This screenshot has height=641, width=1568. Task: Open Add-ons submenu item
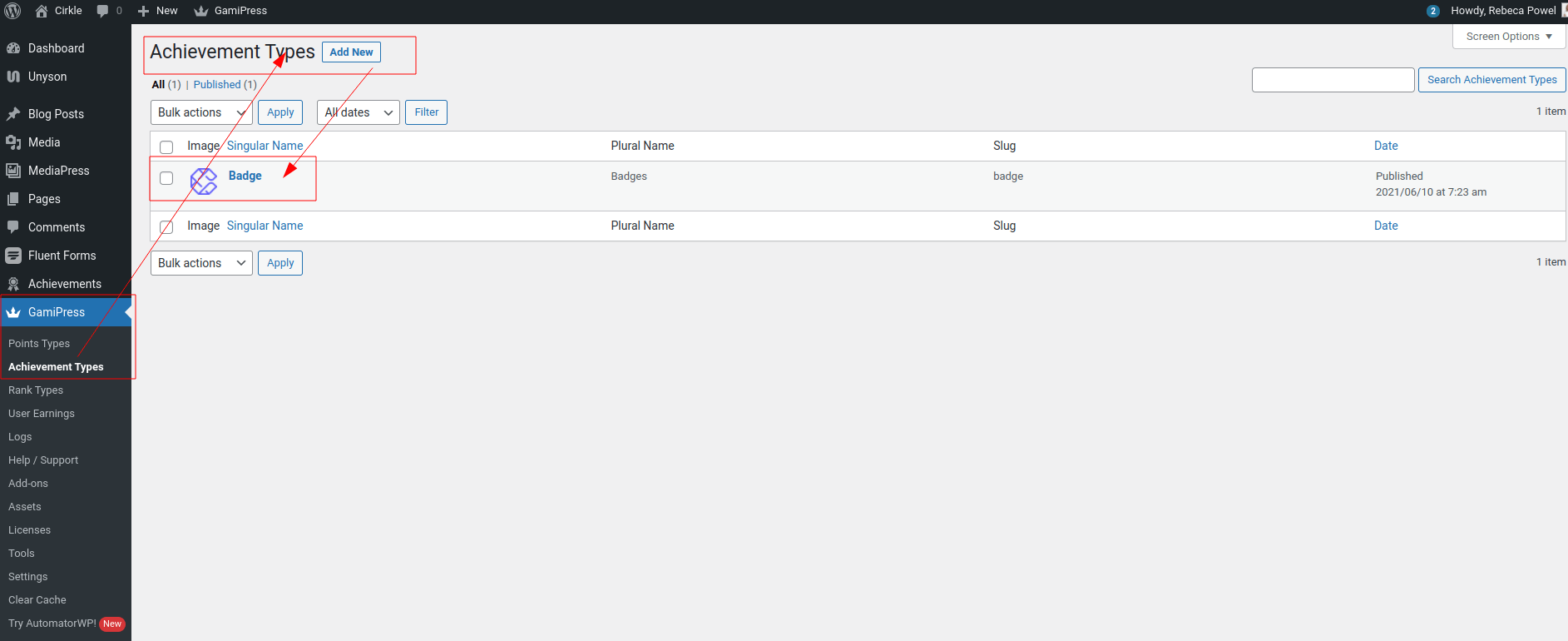tap(28, 484)
